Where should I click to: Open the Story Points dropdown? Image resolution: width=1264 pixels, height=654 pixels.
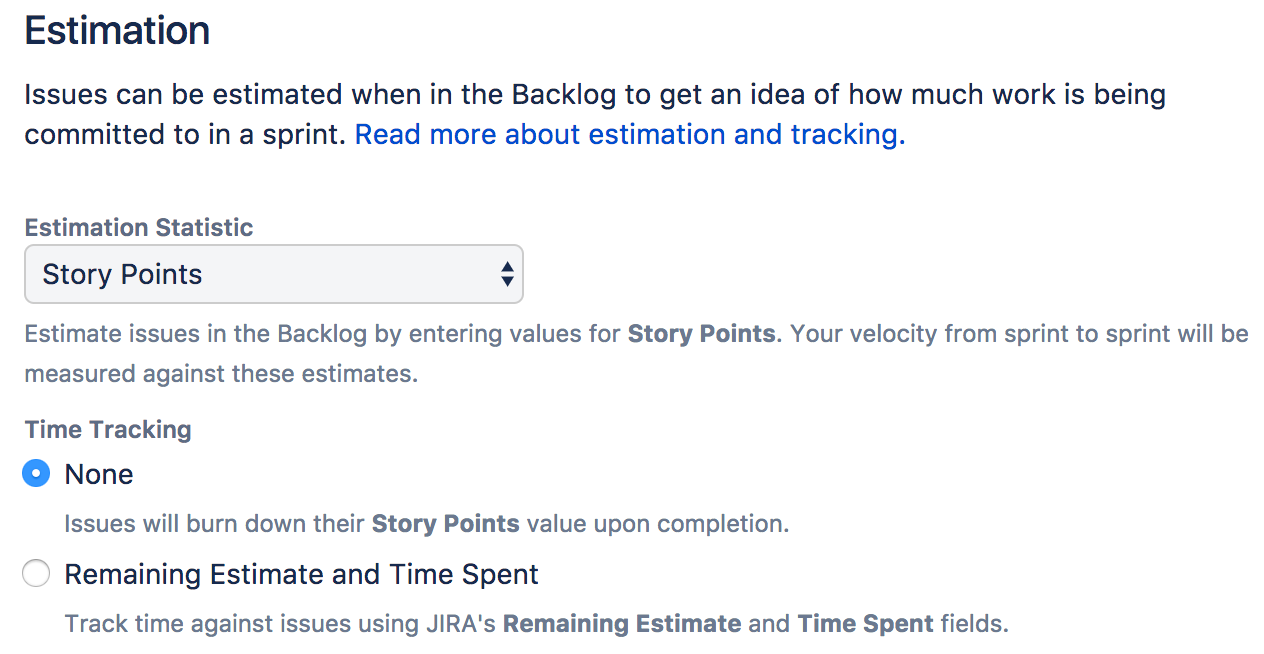point(273,274)
